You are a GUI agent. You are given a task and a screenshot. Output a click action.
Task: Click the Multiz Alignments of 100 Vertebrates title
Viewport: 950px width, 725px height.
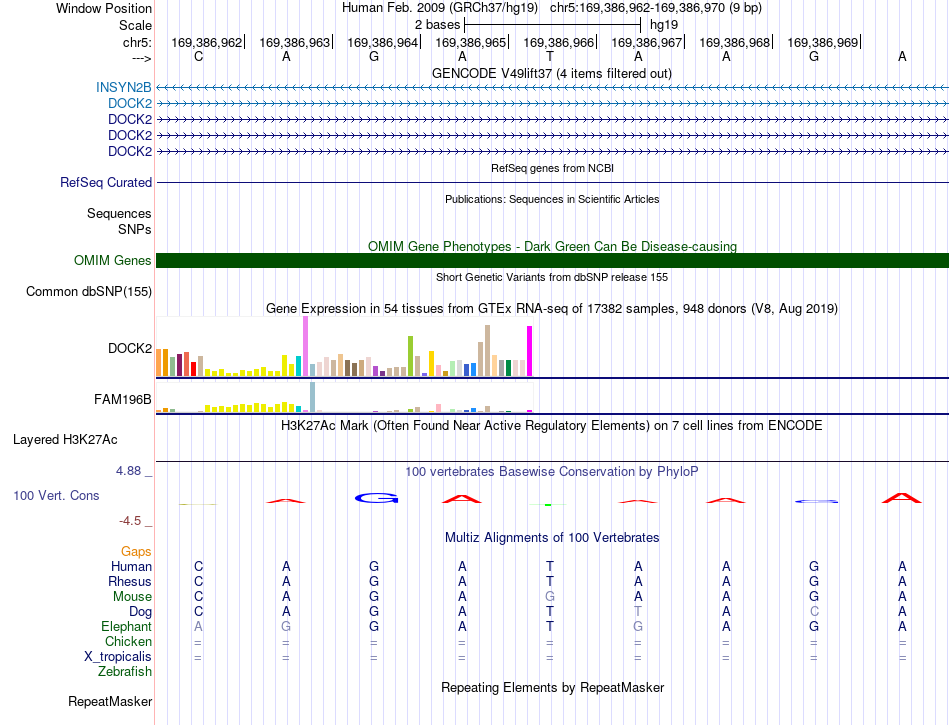552,537
